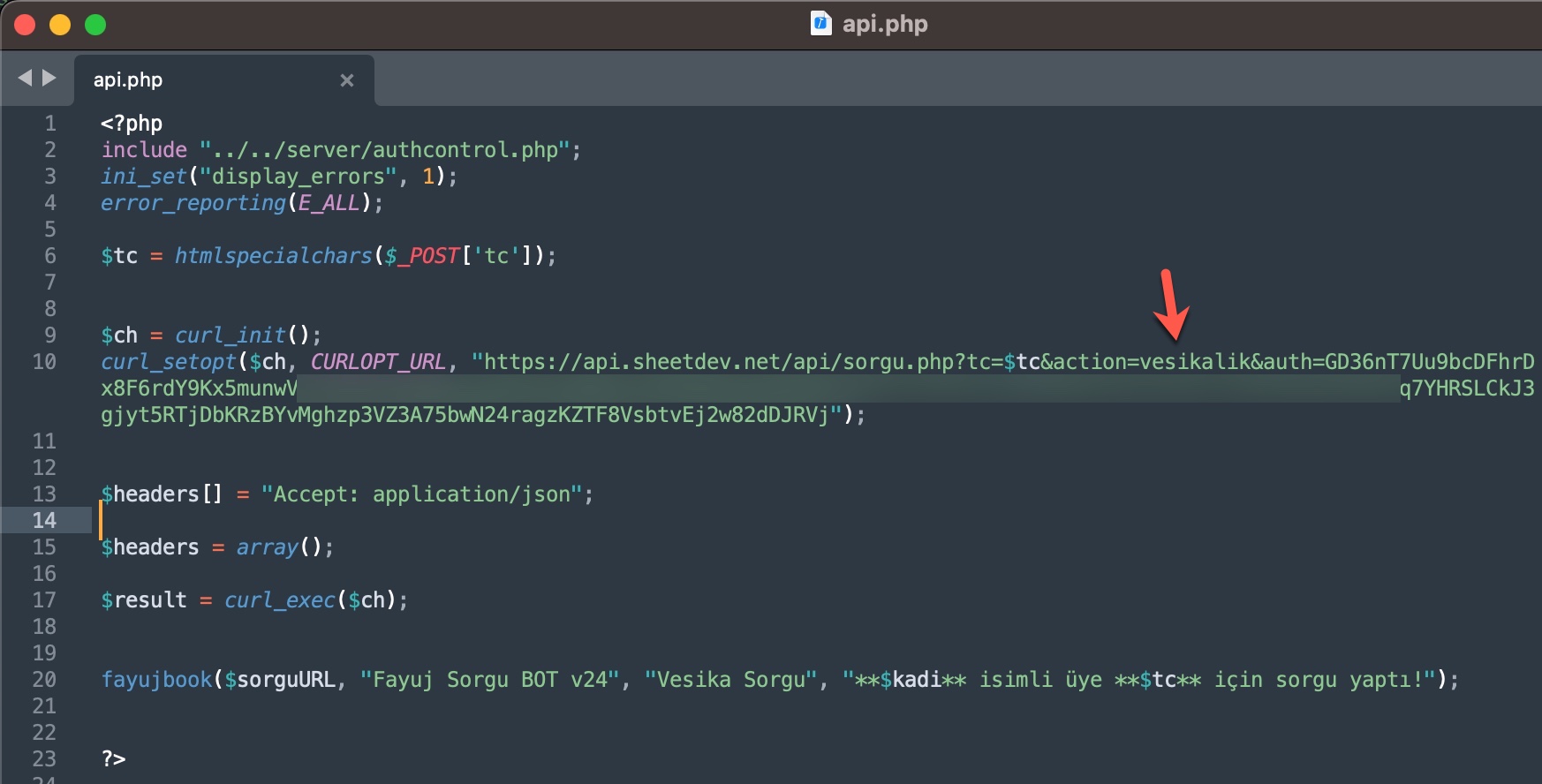Click the "display_errors" string
This screenshot has height=784, width=1542.
299,177
